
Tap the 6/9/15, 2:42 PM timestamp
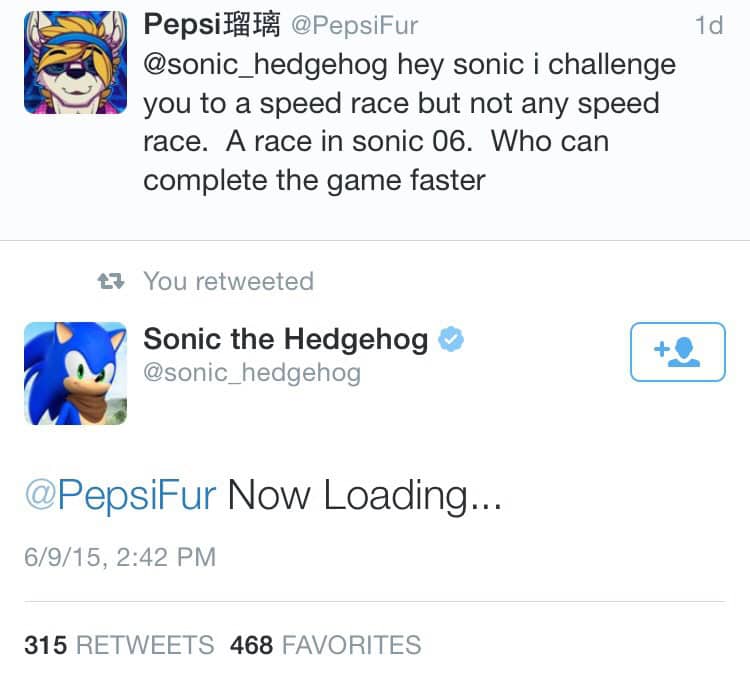tap(120, 557)
